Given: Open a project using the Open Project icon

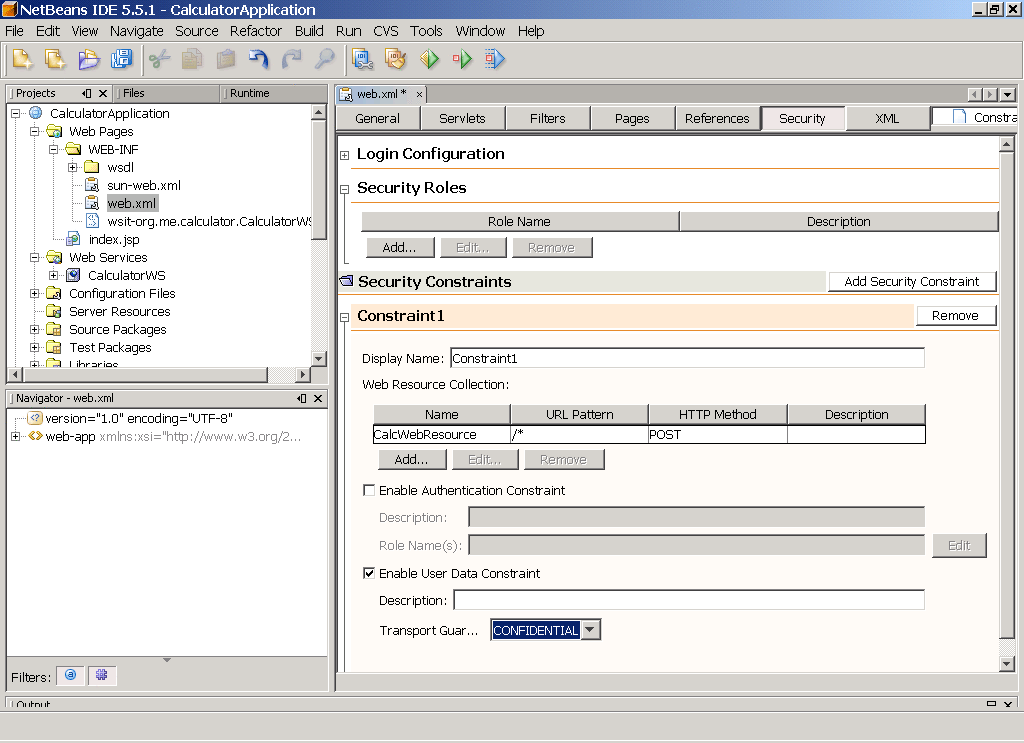Looking at the screenshot, I should pos(88,60).
